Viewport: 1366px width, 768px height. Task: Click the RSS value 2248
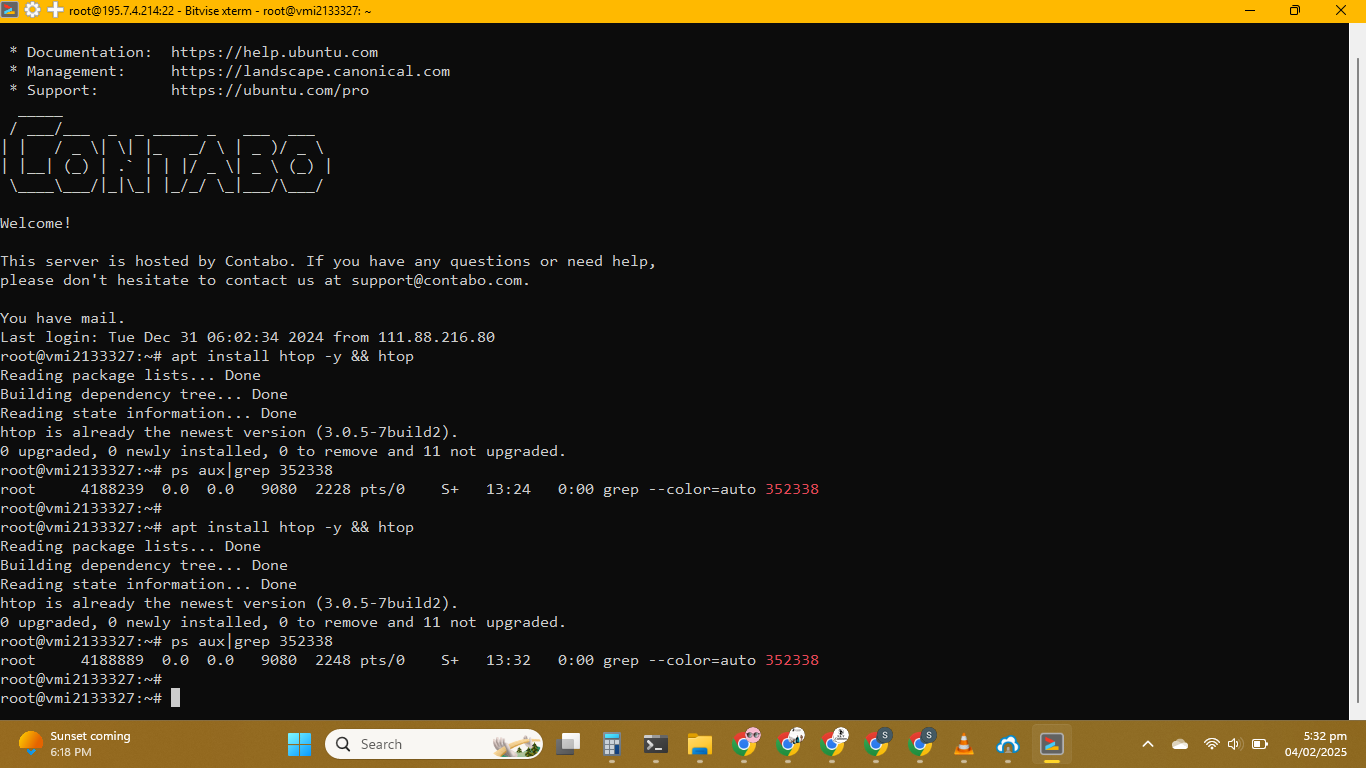click(333, 660)
